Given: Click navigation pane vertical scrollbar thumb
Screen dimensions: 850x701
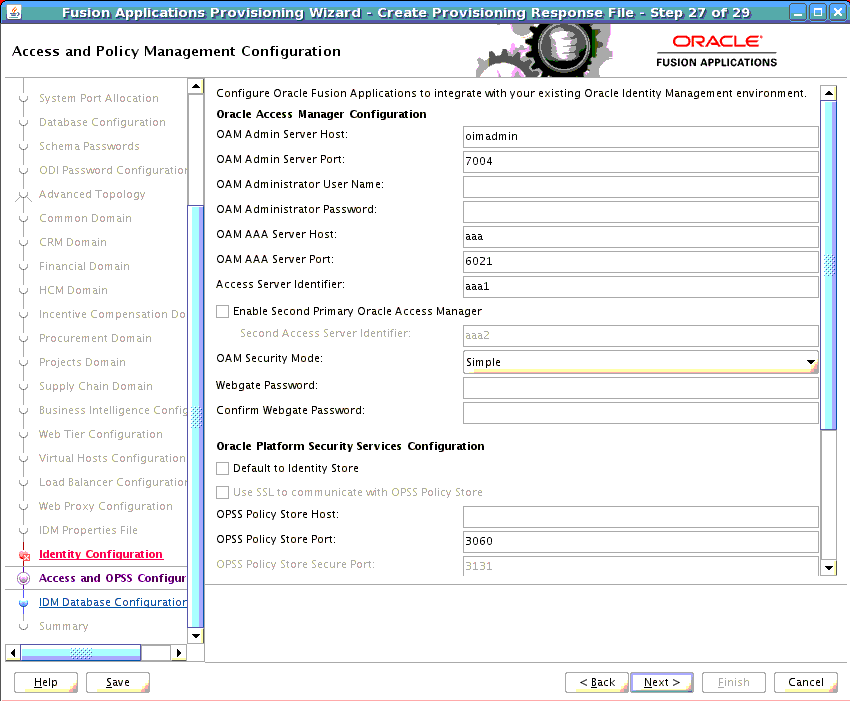Looking at the screenshot, I should pyautogui.click(x=196, y=416).
